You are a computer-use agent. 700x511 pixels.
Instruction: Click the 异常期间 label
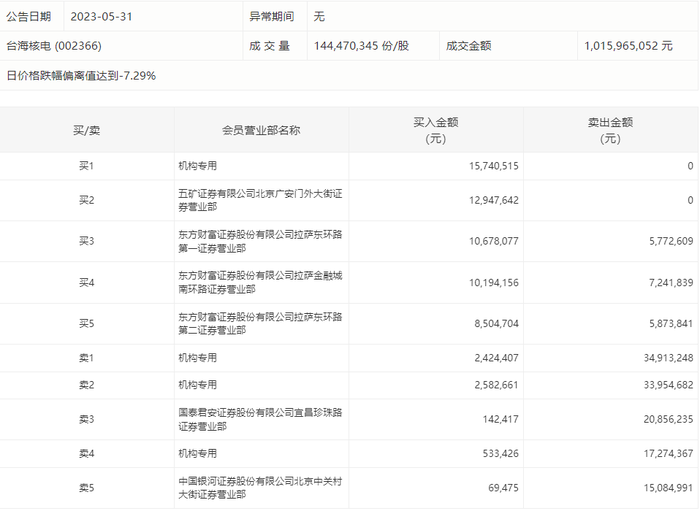pos(271,17)
